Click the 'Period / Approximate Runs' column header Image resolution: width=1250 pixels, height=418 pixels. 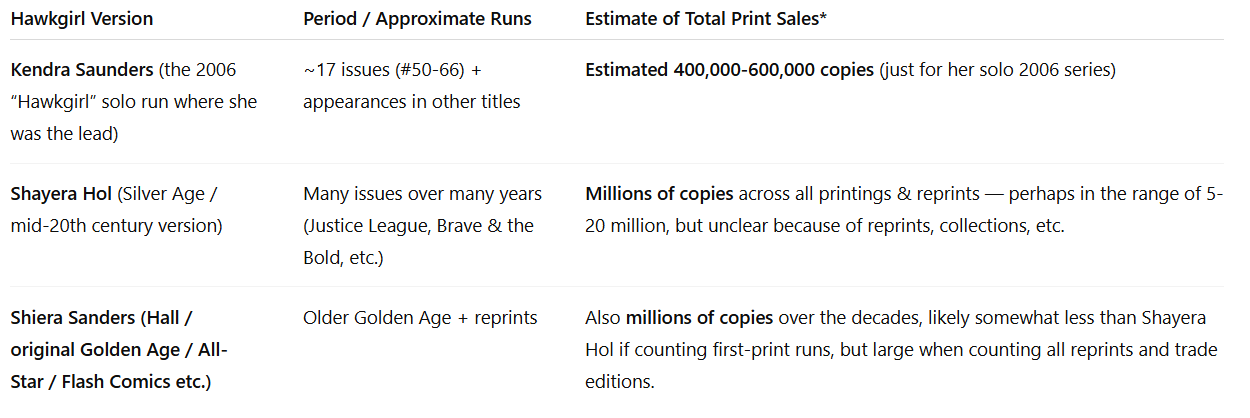417,18
